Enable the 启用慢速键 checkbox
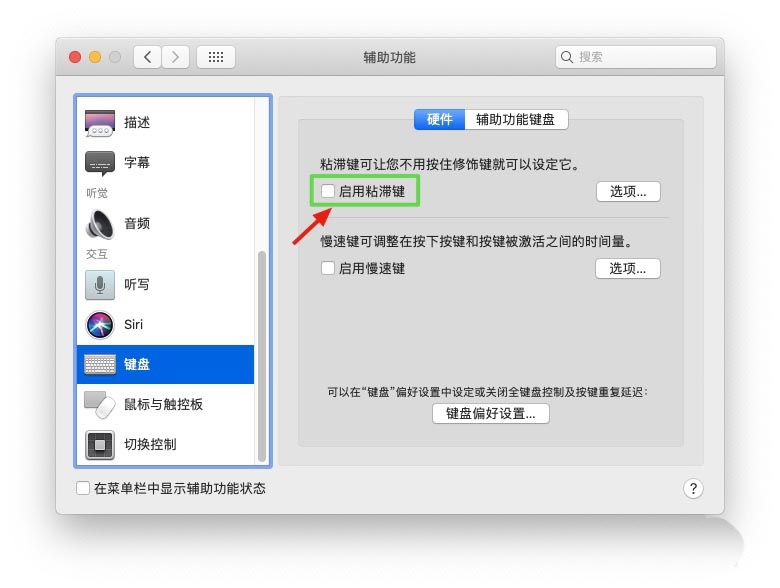This screenshot has height=588, width=780. click(328, 268)
